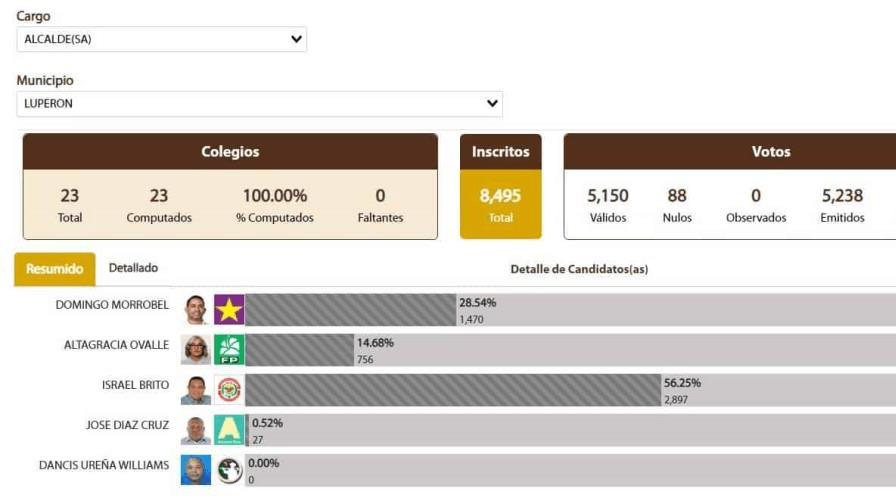
Task: Open the Municipio dropdown showing LUPERON
Action: click(259, 104)
